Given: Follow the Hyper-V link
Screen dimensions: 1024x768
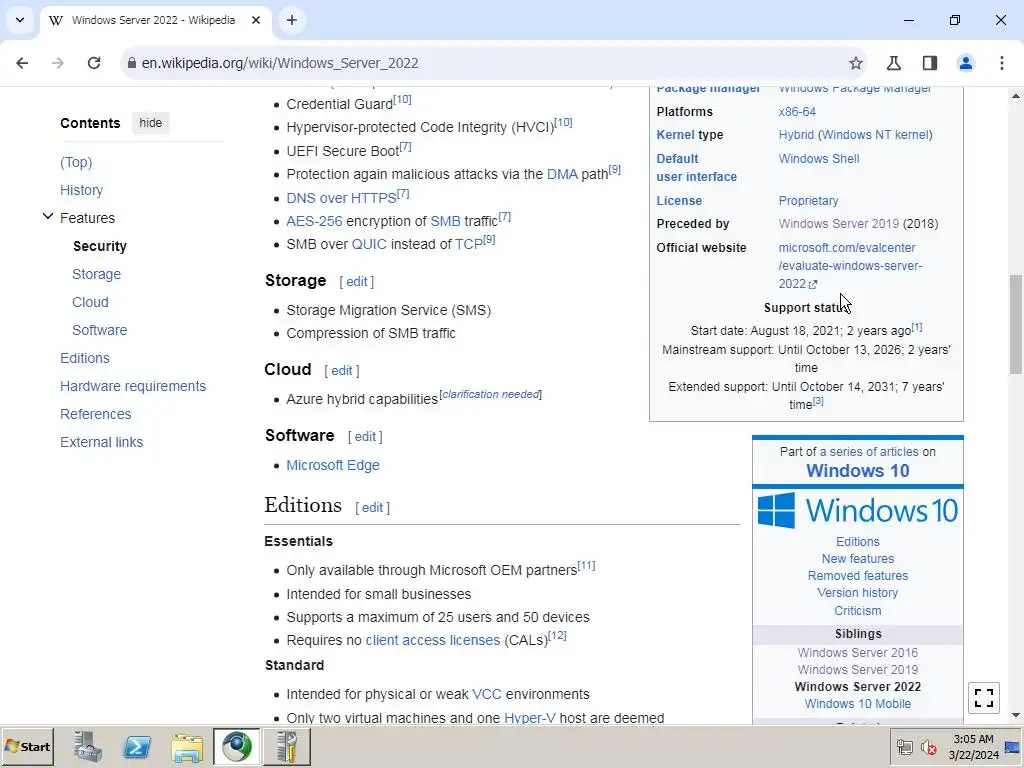Looking at the screenshot, I should tap(530, 718).
